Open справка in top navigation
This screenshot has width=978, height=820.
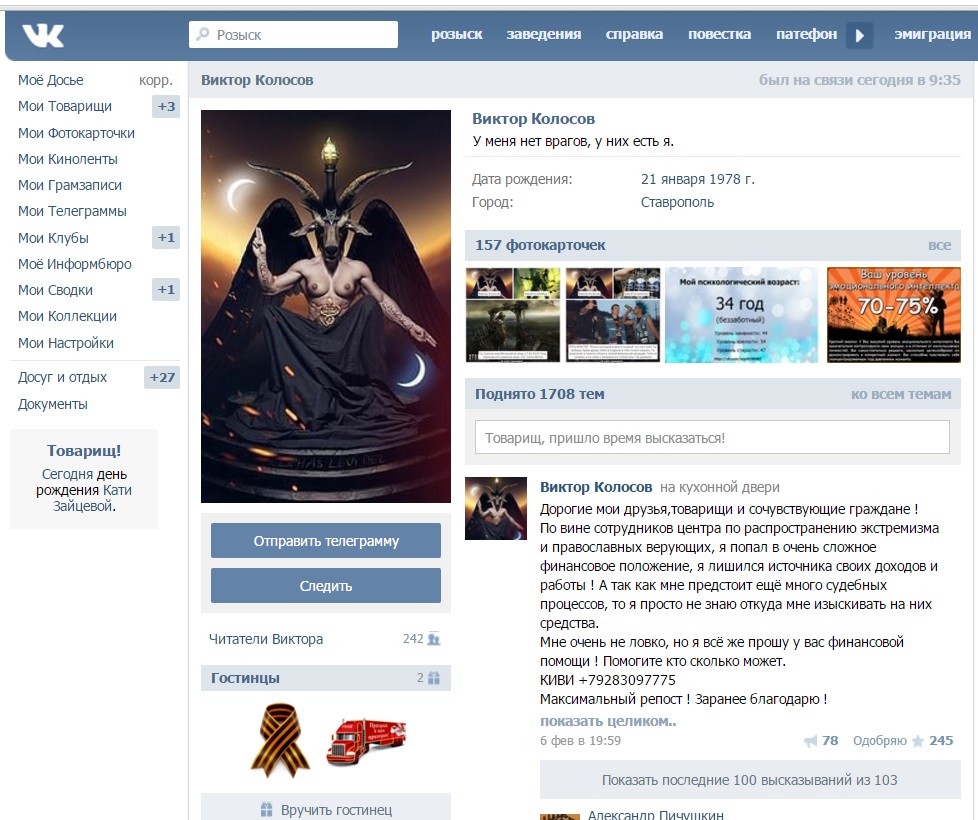pos(634,34)
